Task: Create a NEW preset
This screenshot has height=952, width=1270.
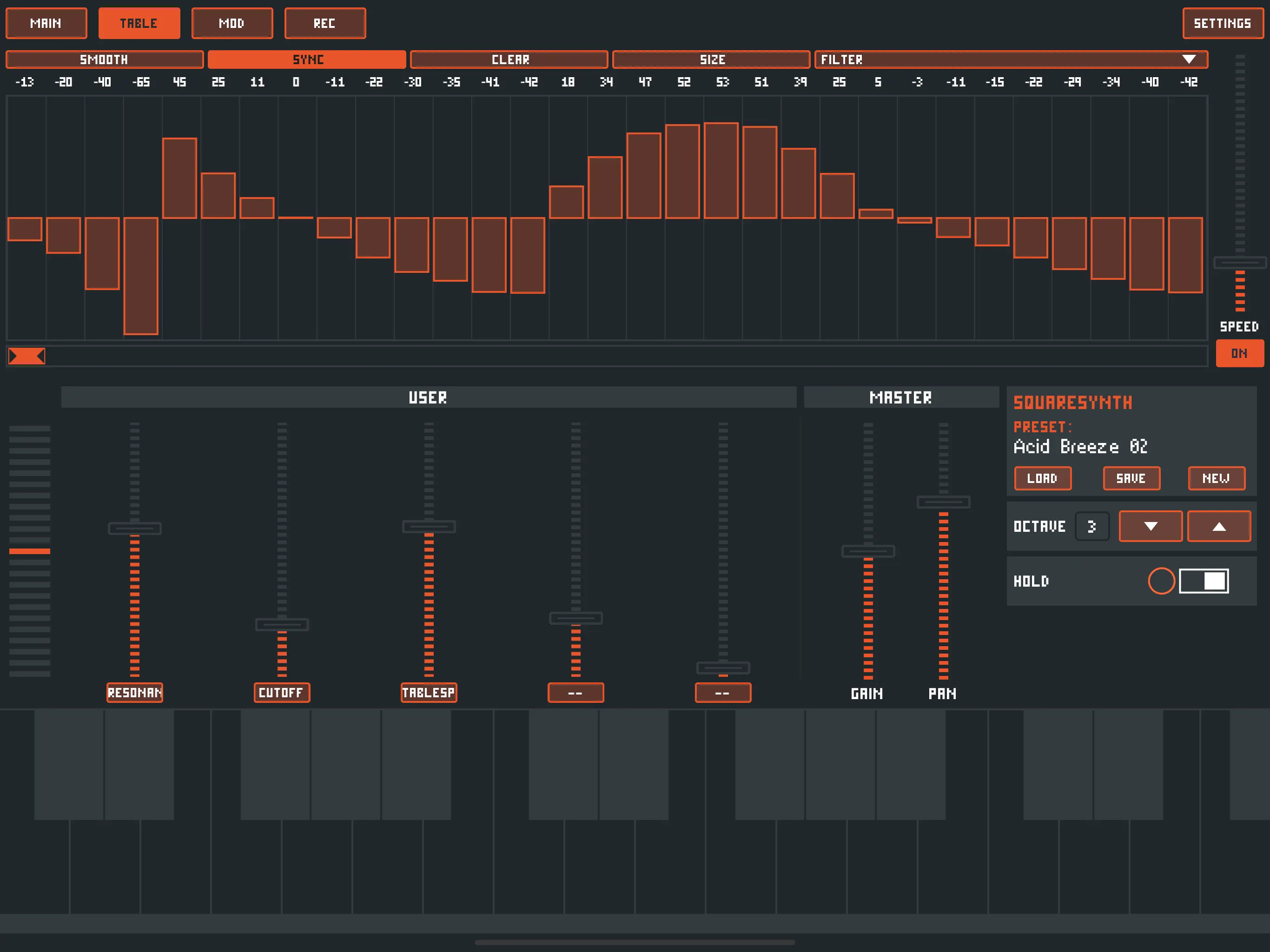Action: (1216, 478)
